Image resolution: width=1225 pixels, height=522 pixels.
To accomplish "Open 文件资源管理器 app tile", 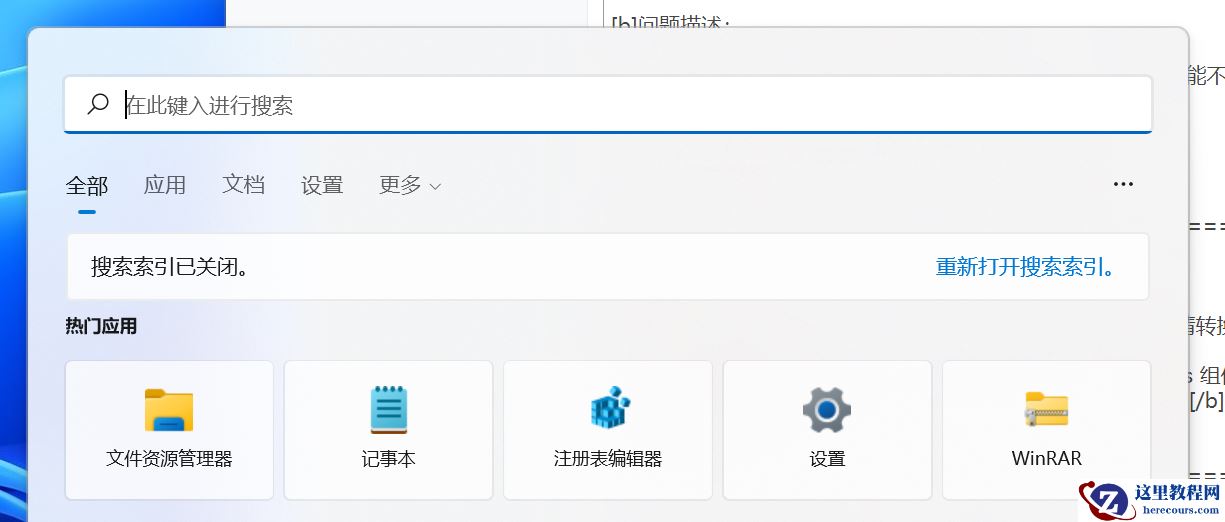I will (x=169, y=430).
